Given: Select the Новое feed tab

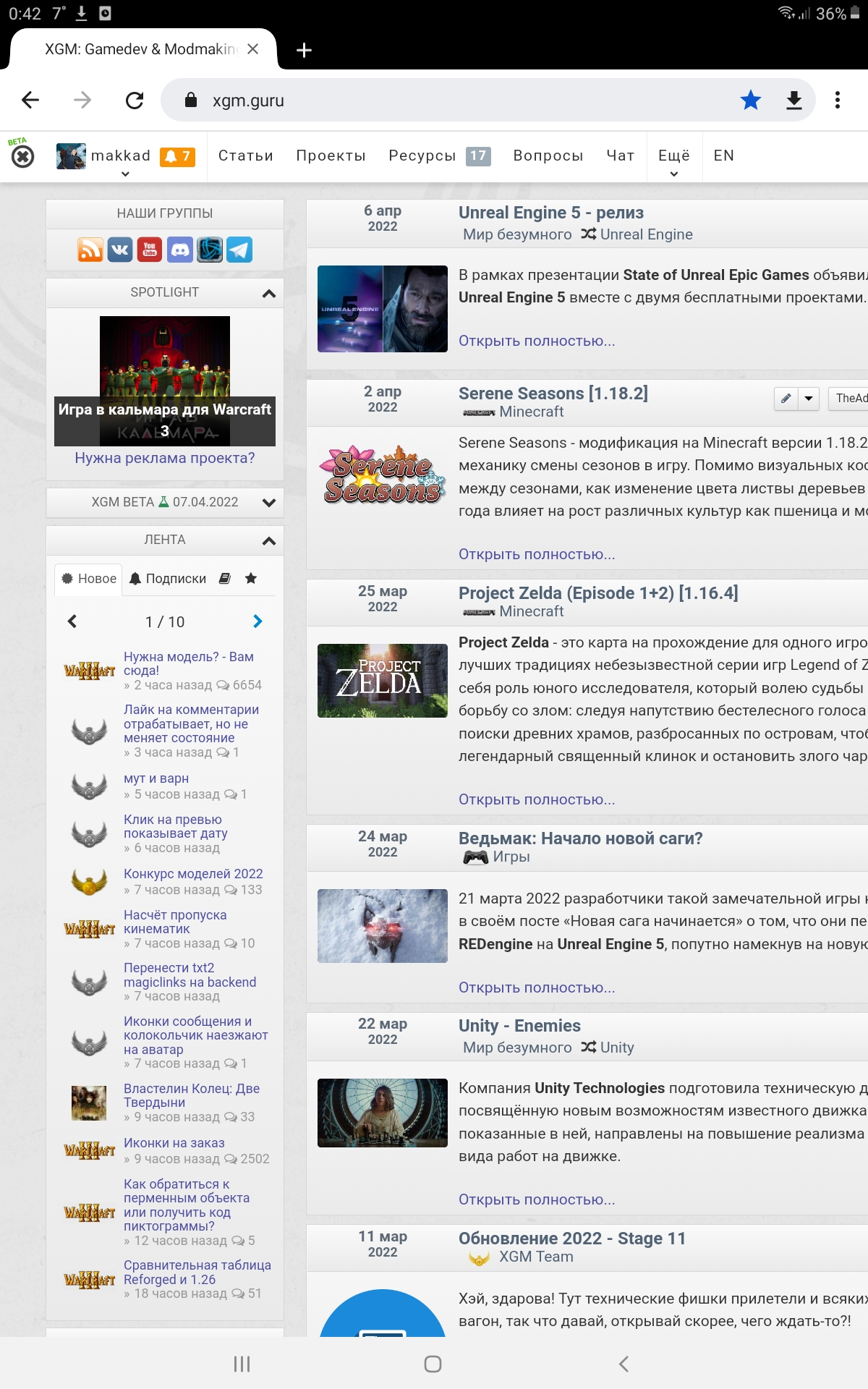Looking at the screenshot, I should coord(89,579).
